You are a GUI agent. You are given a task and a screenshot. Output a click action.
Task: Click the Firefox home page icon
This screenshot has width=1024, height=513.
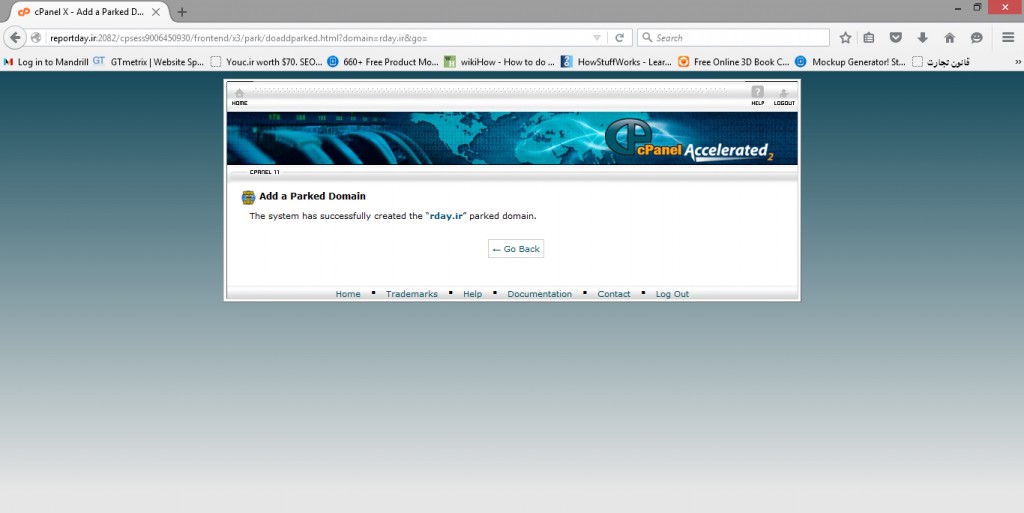(949, 38)
